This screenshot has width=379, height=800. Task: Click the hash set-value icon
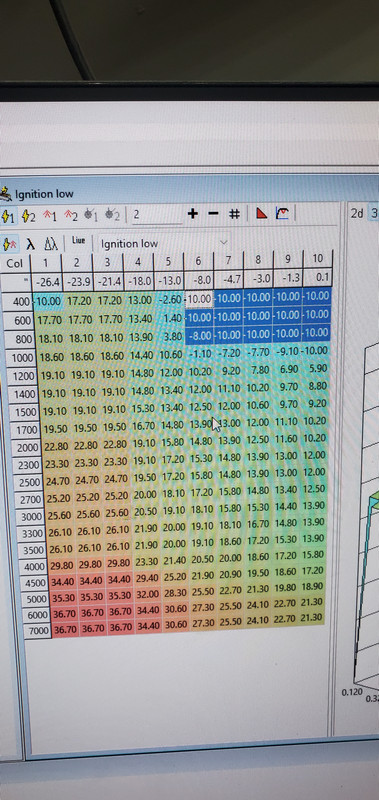(234, 214)
